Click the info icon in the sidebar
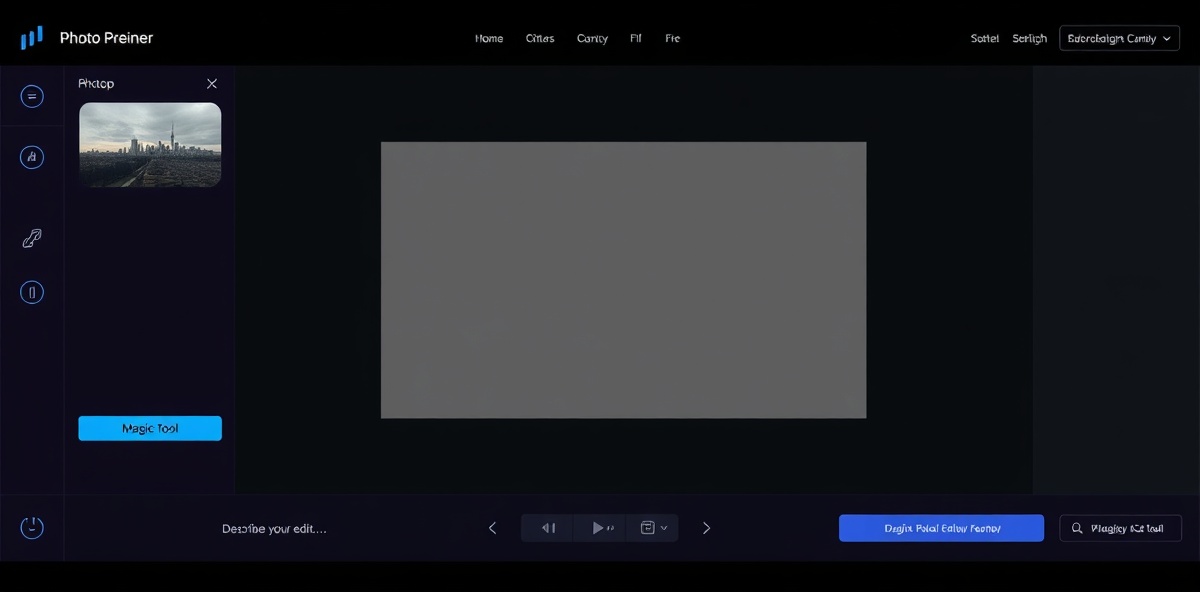 (x=31, y=291)
